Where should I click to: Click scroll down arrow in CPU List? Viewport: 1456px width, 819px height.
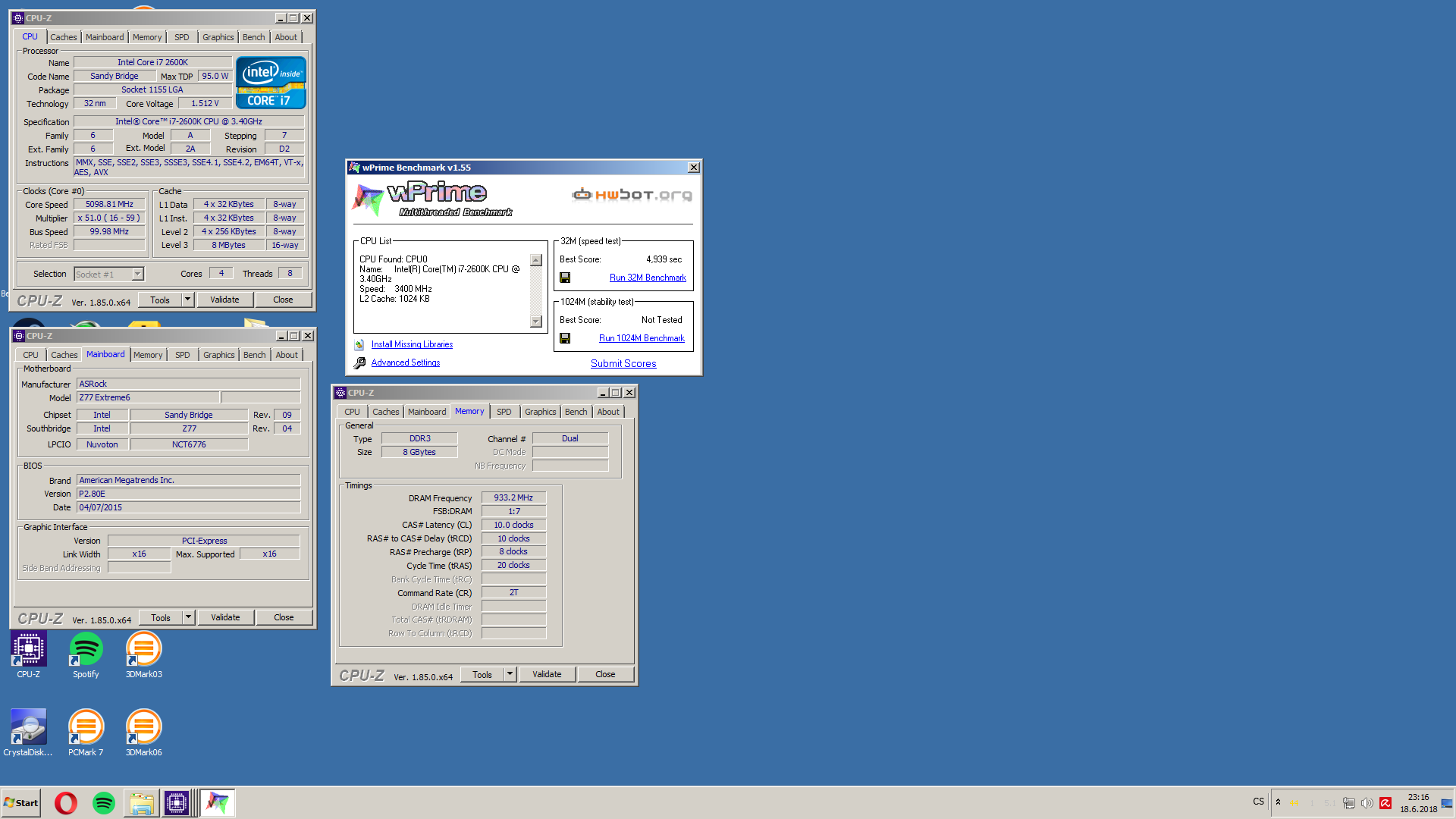coord(536,322)
